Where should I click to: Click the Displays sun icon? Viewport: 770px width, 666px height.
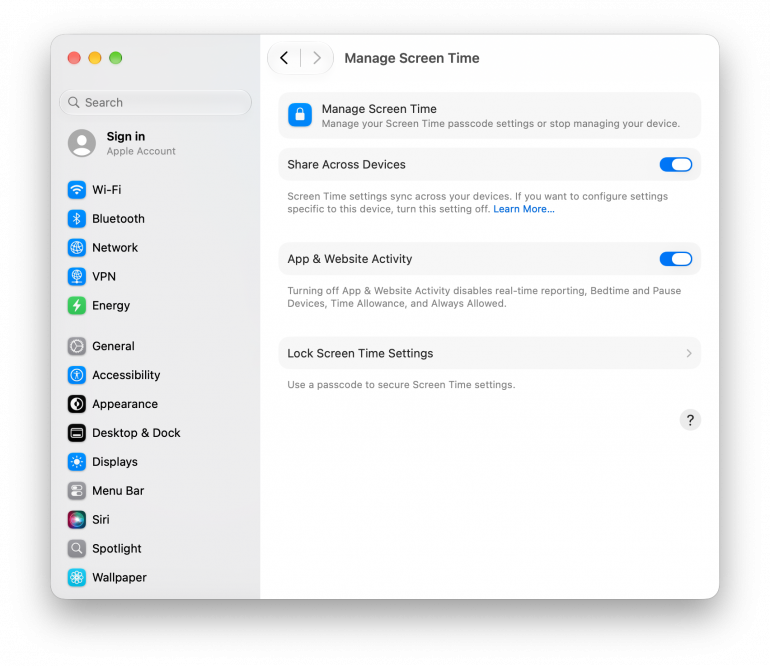[77, 462]
